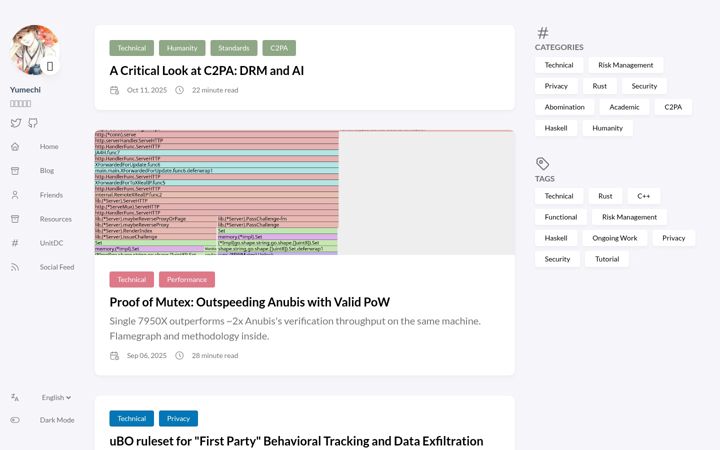Click the Yumechi avatar image
720x450 pixels.
[34, 50]
